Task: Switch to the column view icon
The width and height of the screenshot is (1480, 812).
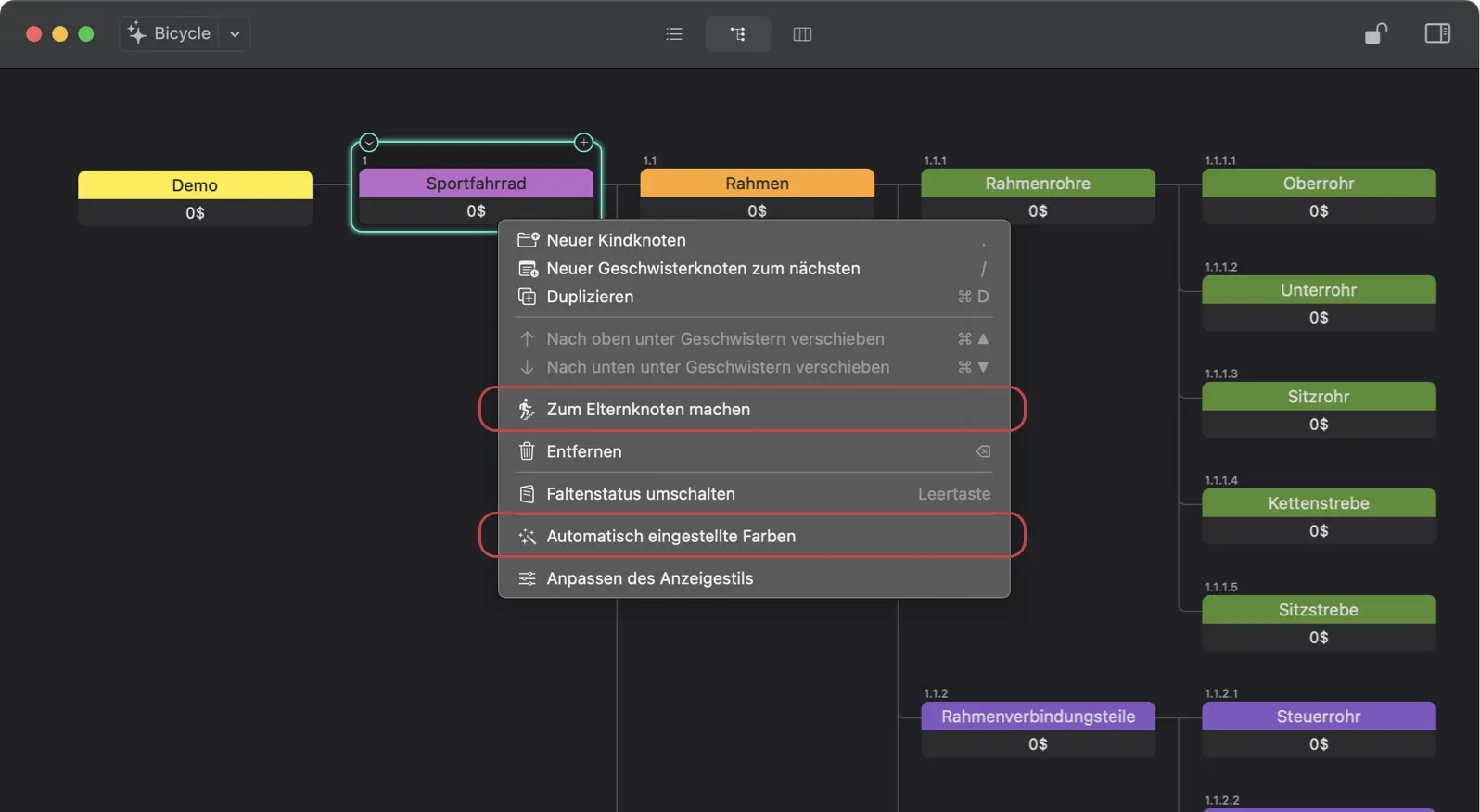Action: pyautogui.click(x=802, y=34)
